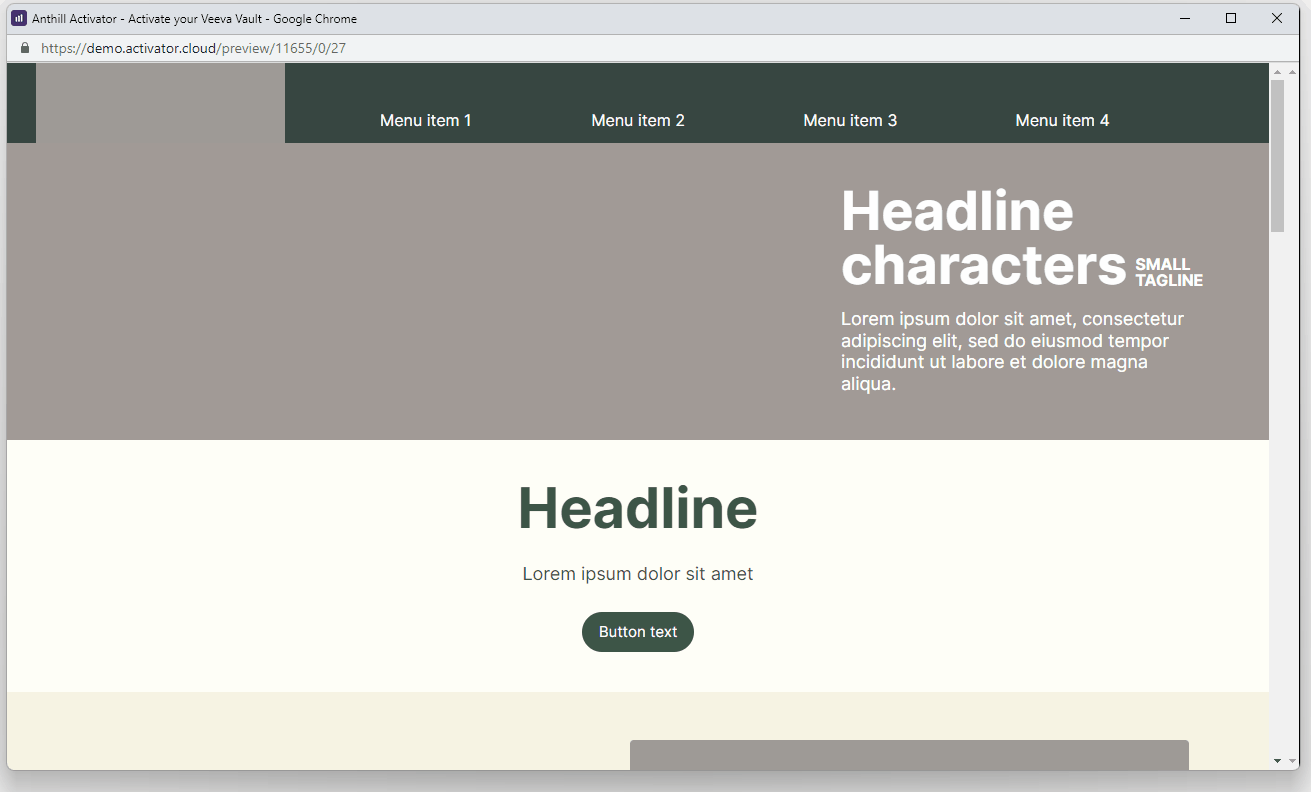Open Menu item 1

(425, 120)
